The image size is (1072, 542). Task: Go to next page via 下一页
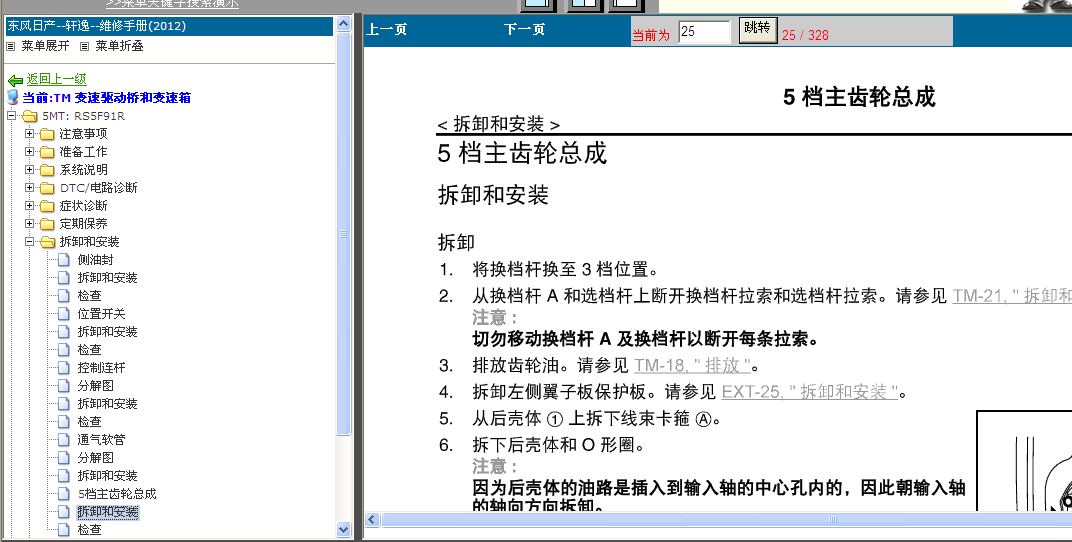(x=524, y=29)
